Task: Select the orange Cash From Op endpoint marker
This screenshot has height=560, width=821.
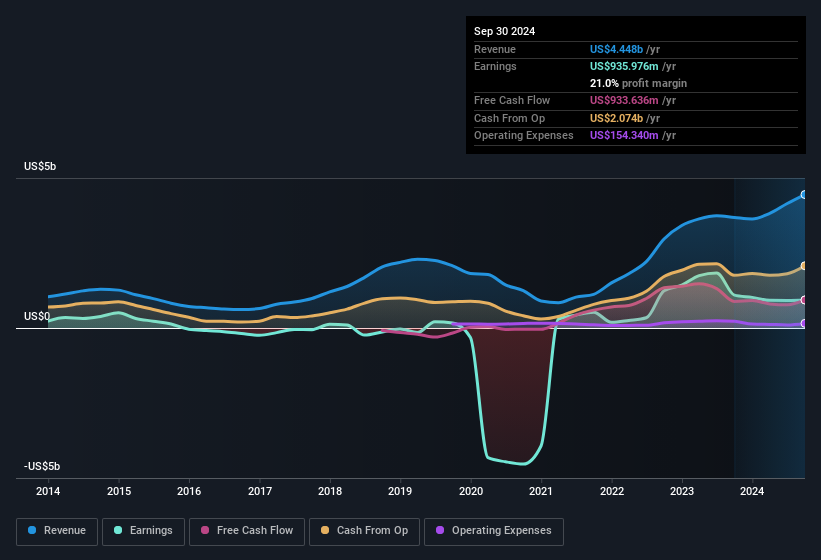Action: tap(804, 266)
